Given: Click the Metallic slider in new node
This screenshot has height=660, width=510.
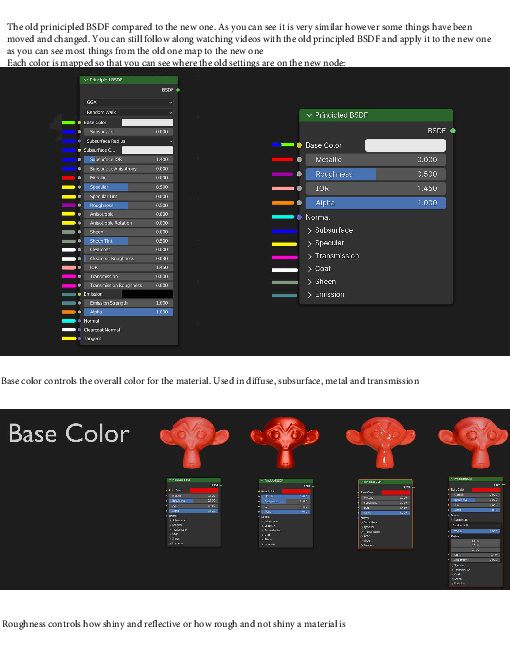Looking at the screenshot, I should click(375, 160).
